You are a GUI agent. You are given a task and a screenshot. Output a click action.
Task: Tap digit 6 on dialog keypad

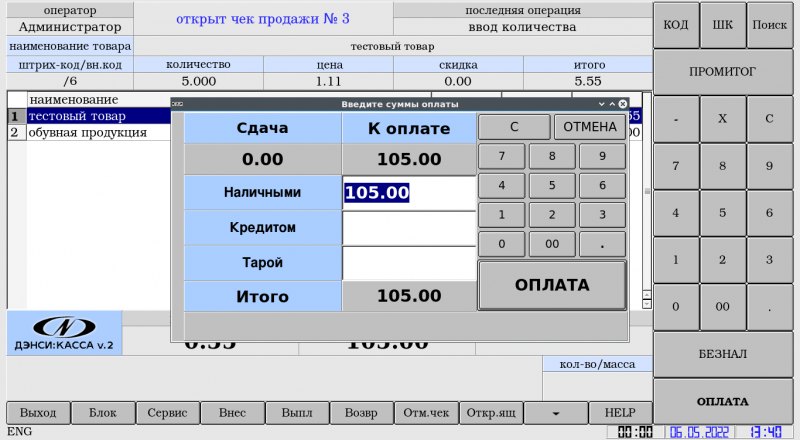603,185
